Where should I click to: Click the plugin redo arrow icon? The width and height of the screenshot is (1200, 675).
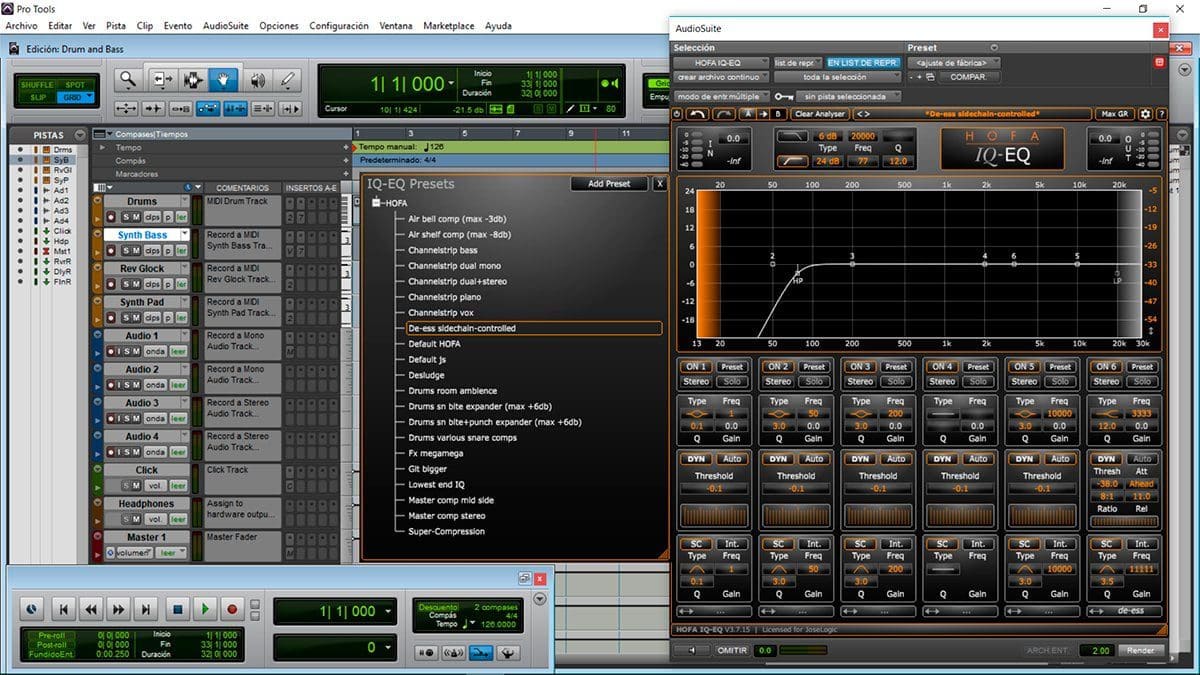tap(722, 114)
